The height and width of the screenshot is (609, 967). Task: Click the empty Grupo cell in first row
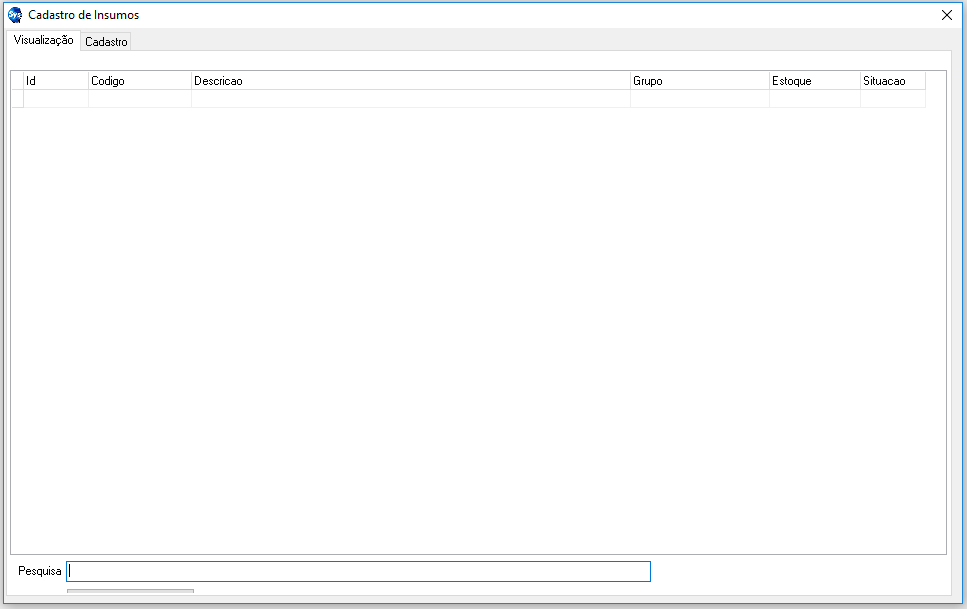699,99
